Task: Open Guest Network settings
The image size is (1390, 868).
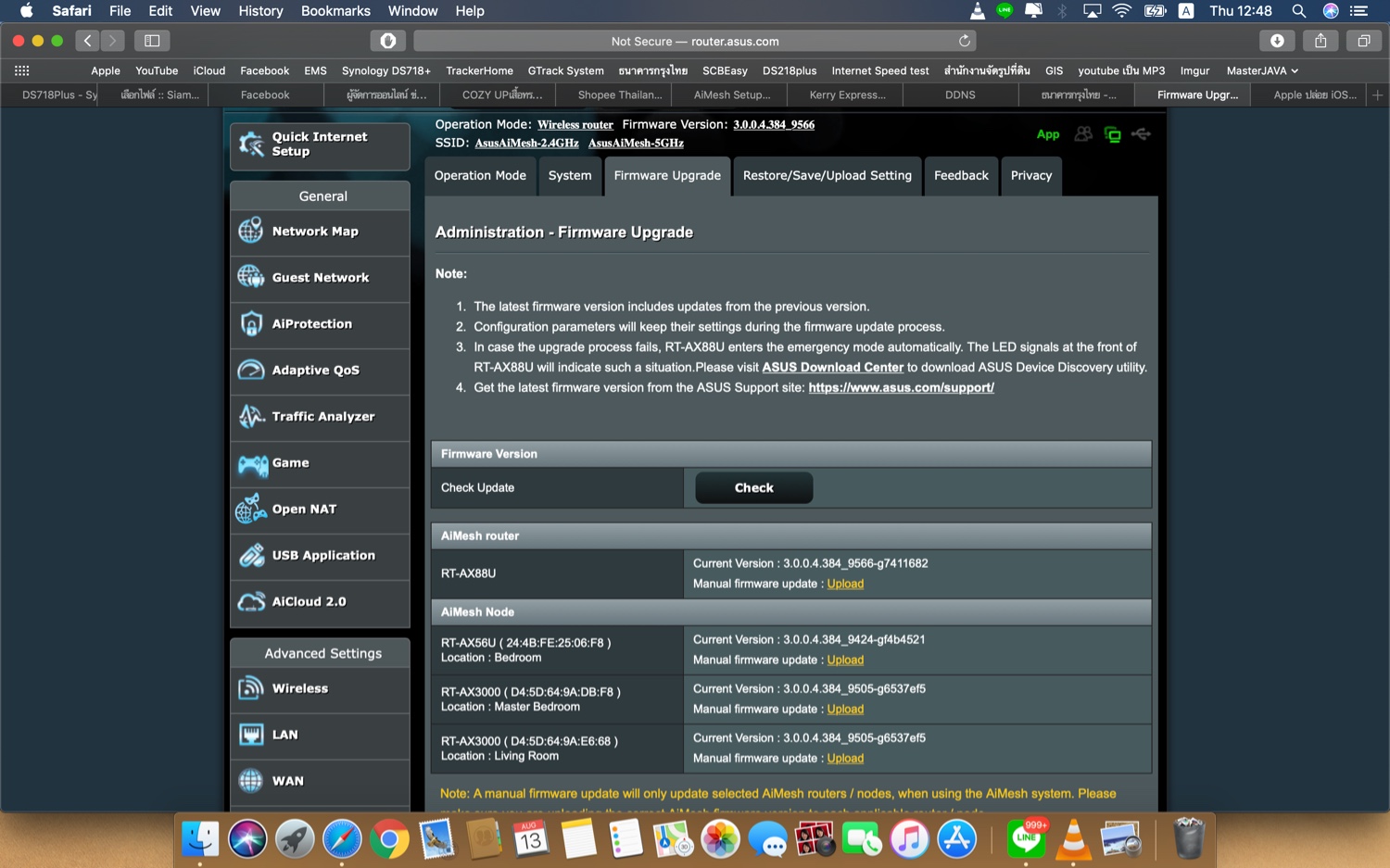Action: 320,278
